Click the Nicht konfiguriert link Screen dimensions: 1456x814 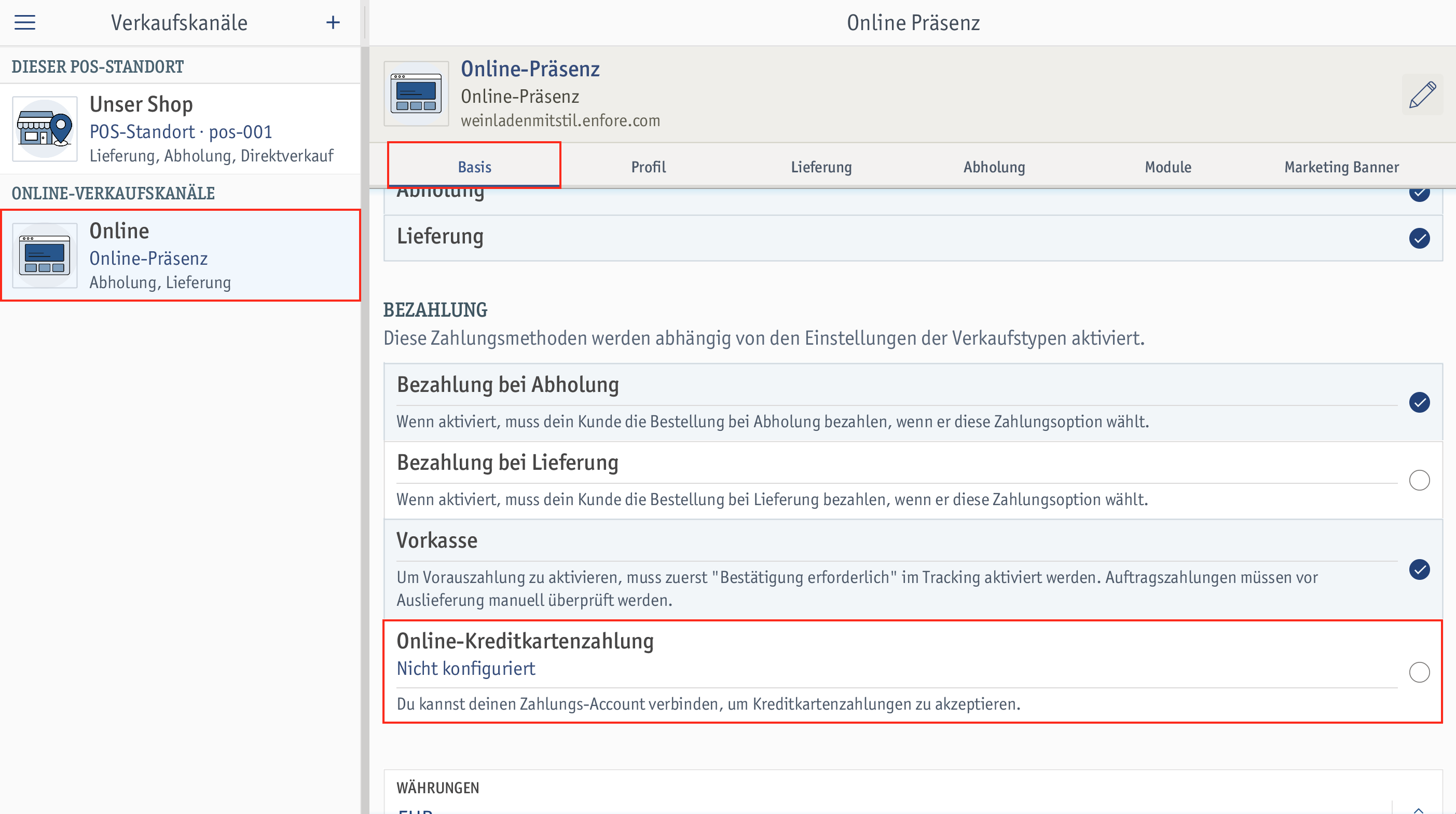coord(466,669)
